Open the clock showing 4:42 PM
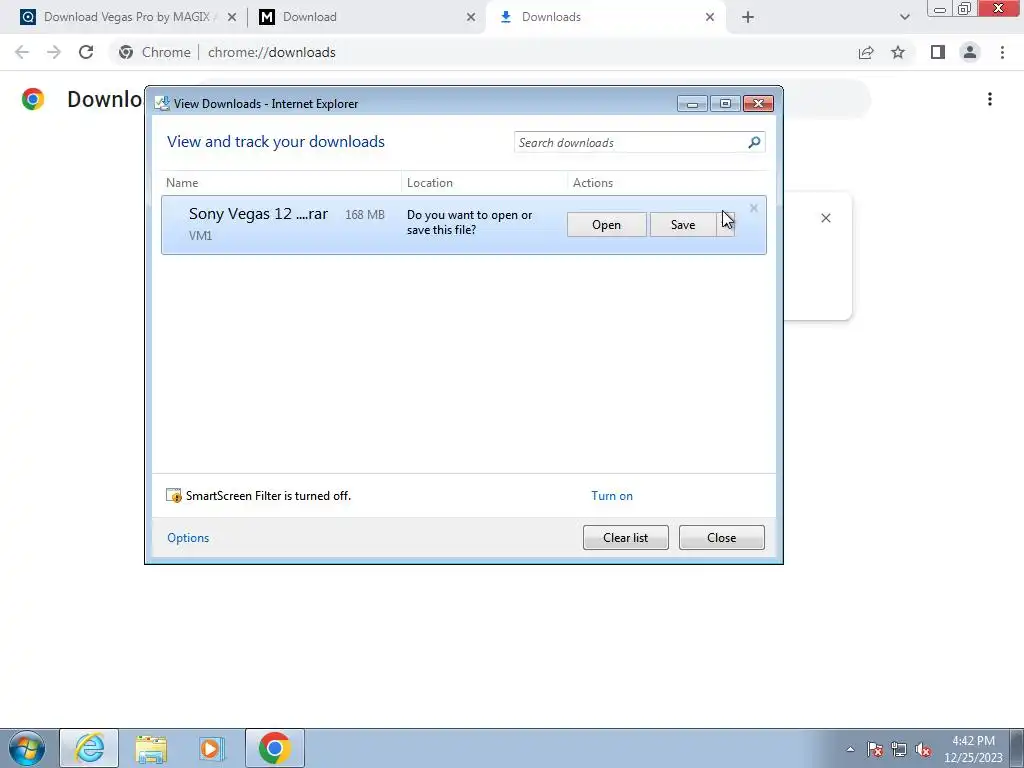The height and width of the screenshot is (768, 1024). click(x=973, y=749)
